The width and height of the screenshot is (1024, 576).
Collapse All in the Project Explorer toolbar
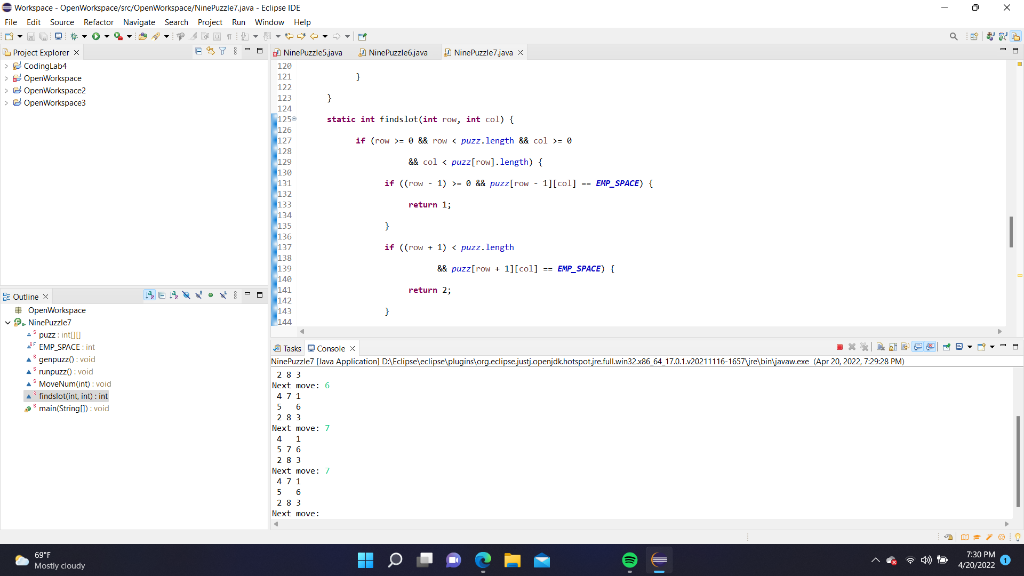point(199,51)
